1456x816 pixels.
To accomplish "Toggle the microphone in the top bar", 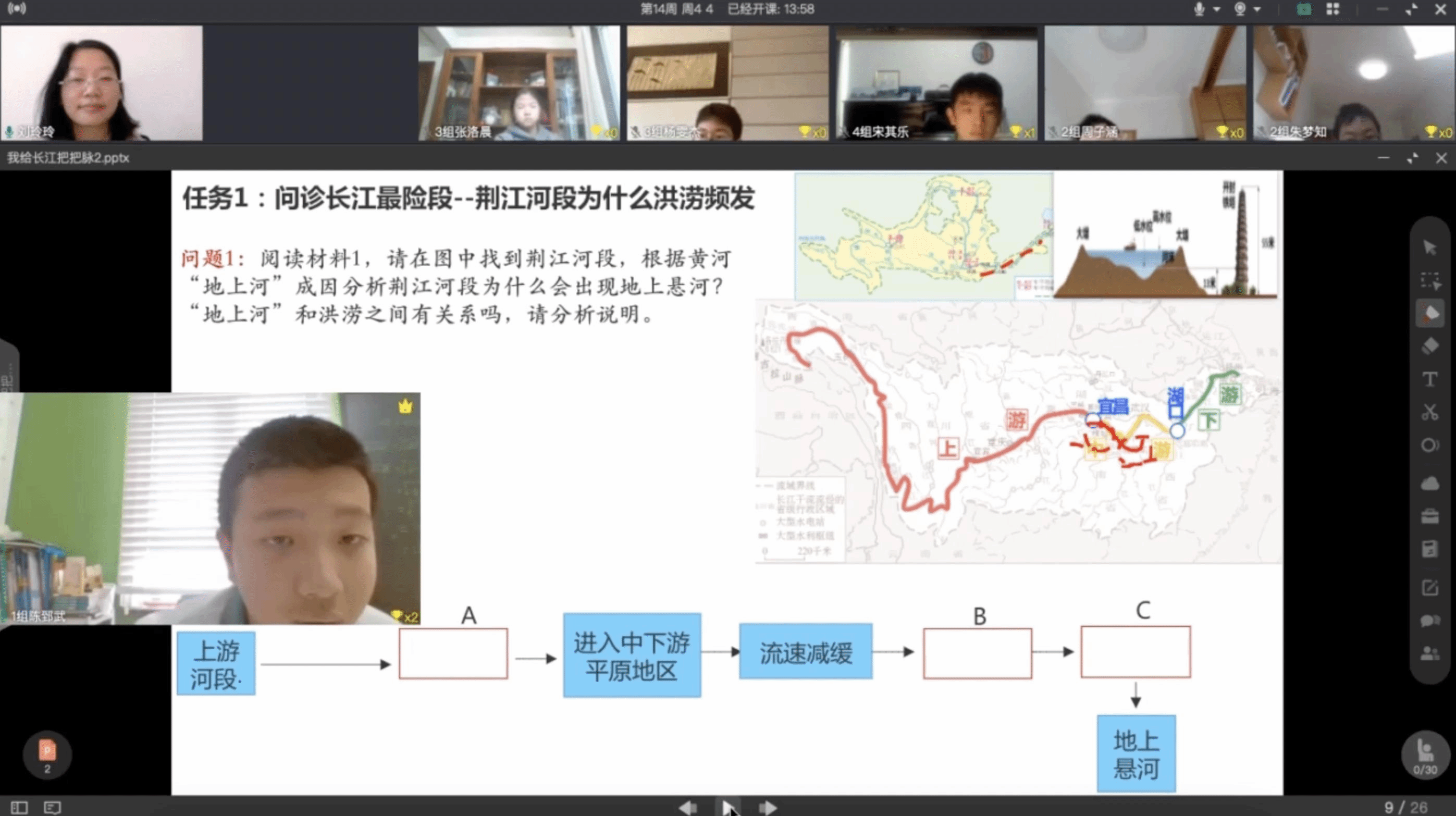I will point(1199,9).
